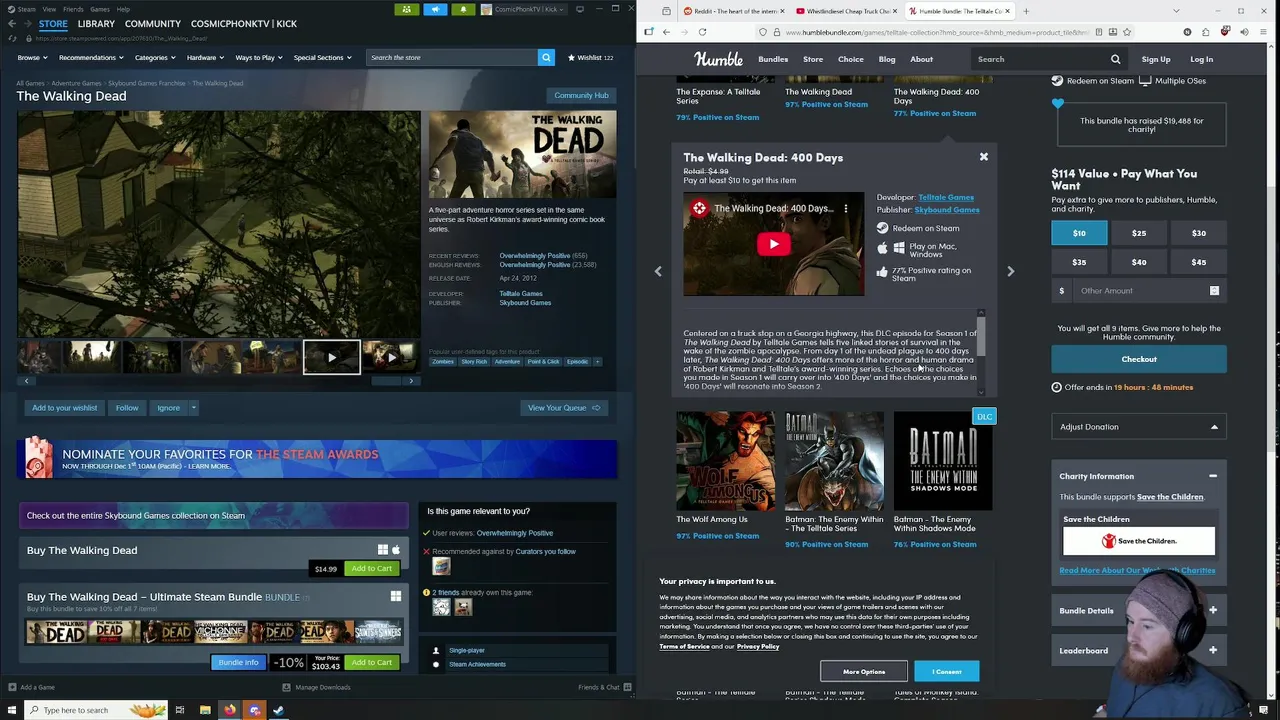Open The Wolf Among Us thumbnail
Image resolution: width=1280 pixels, height=720 pixels.
pyautogui.click(x=725, y=461)
